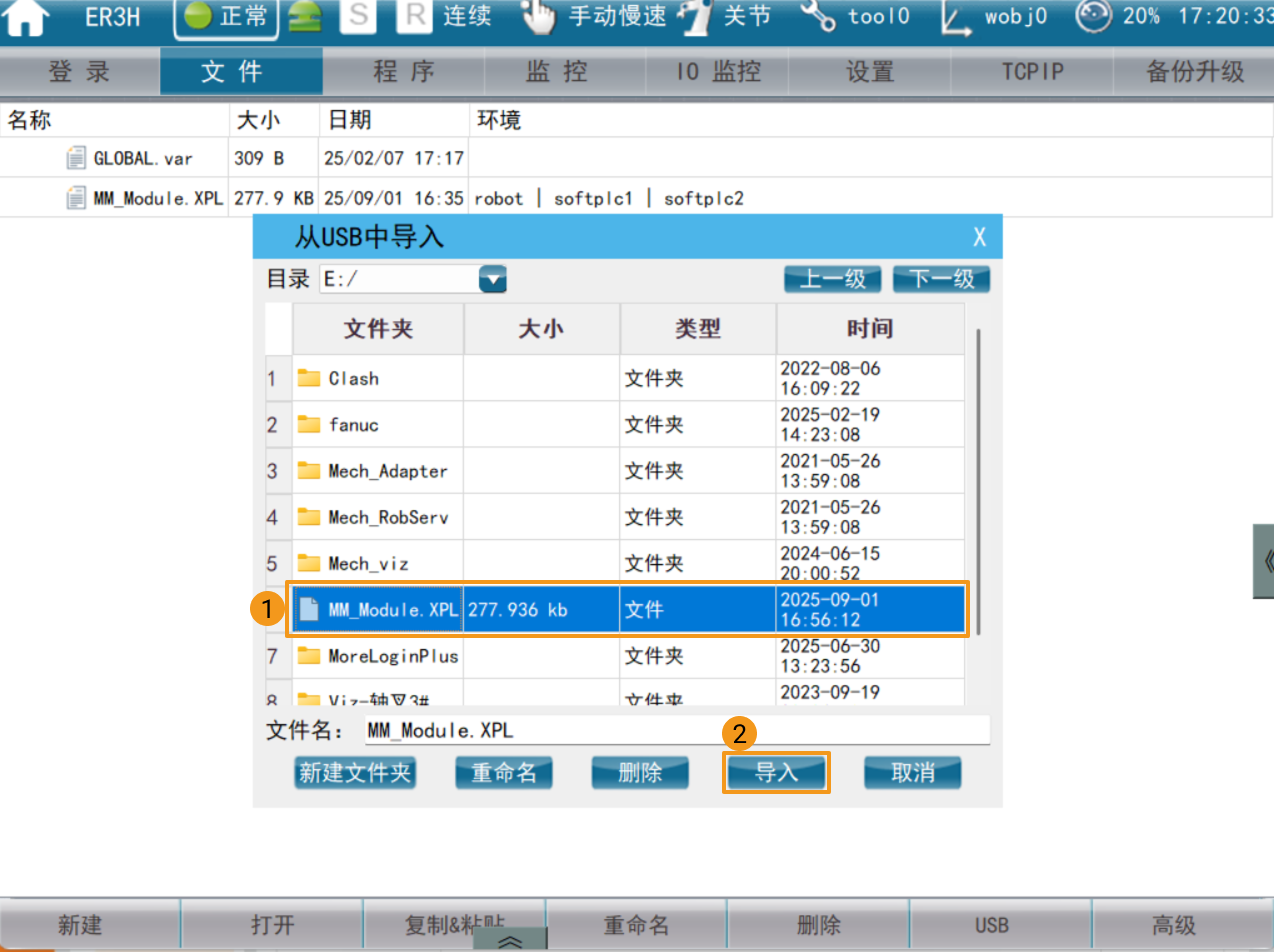Image resolution: width=1274 pixels, height=952 pixels.
Task: Click the fanuc folder icon
Action: click(x=309, y=424)
